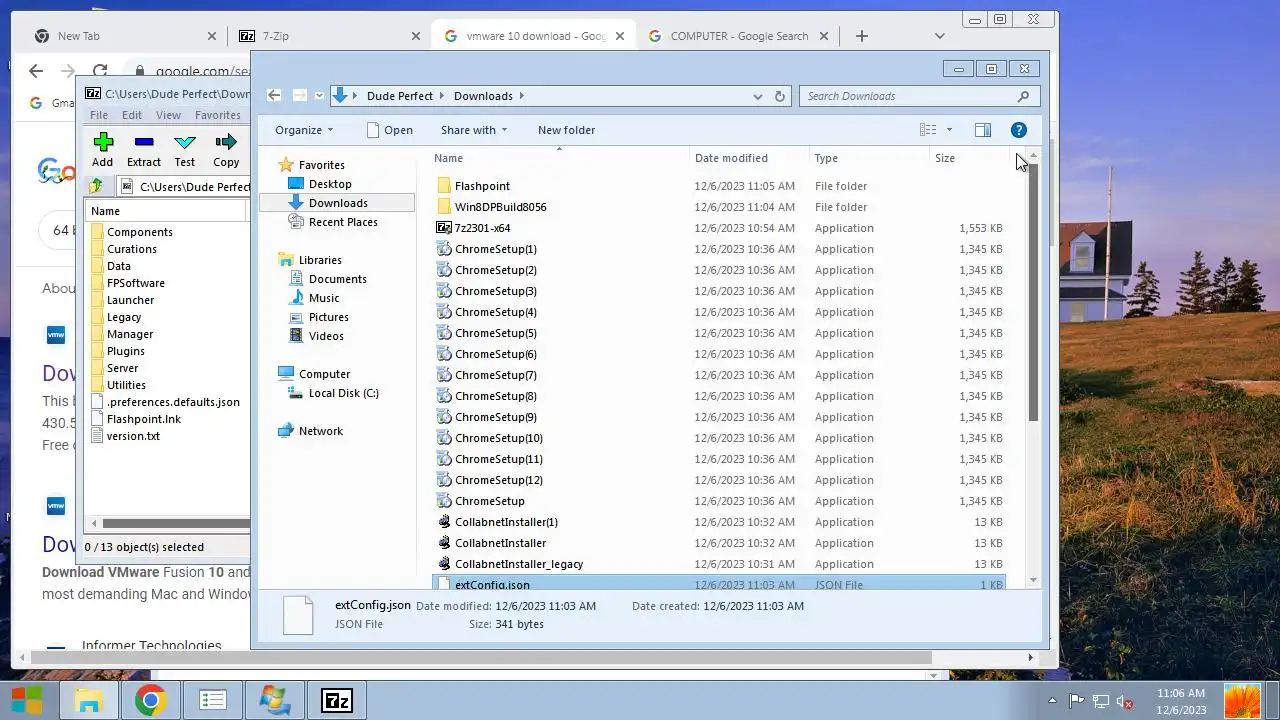1280x720 pixels.
Task: Go back in Chrome browser
Action: pos(36,71)
